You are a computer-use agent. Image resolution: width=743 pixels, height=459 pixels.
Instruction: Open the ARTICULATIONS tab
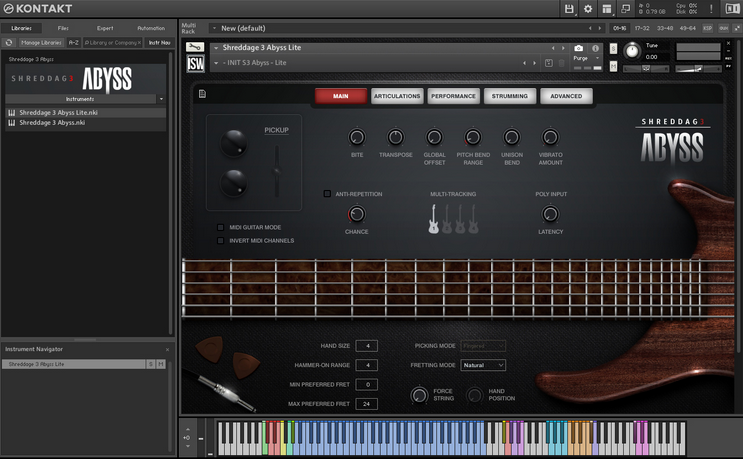click(397, 96)
